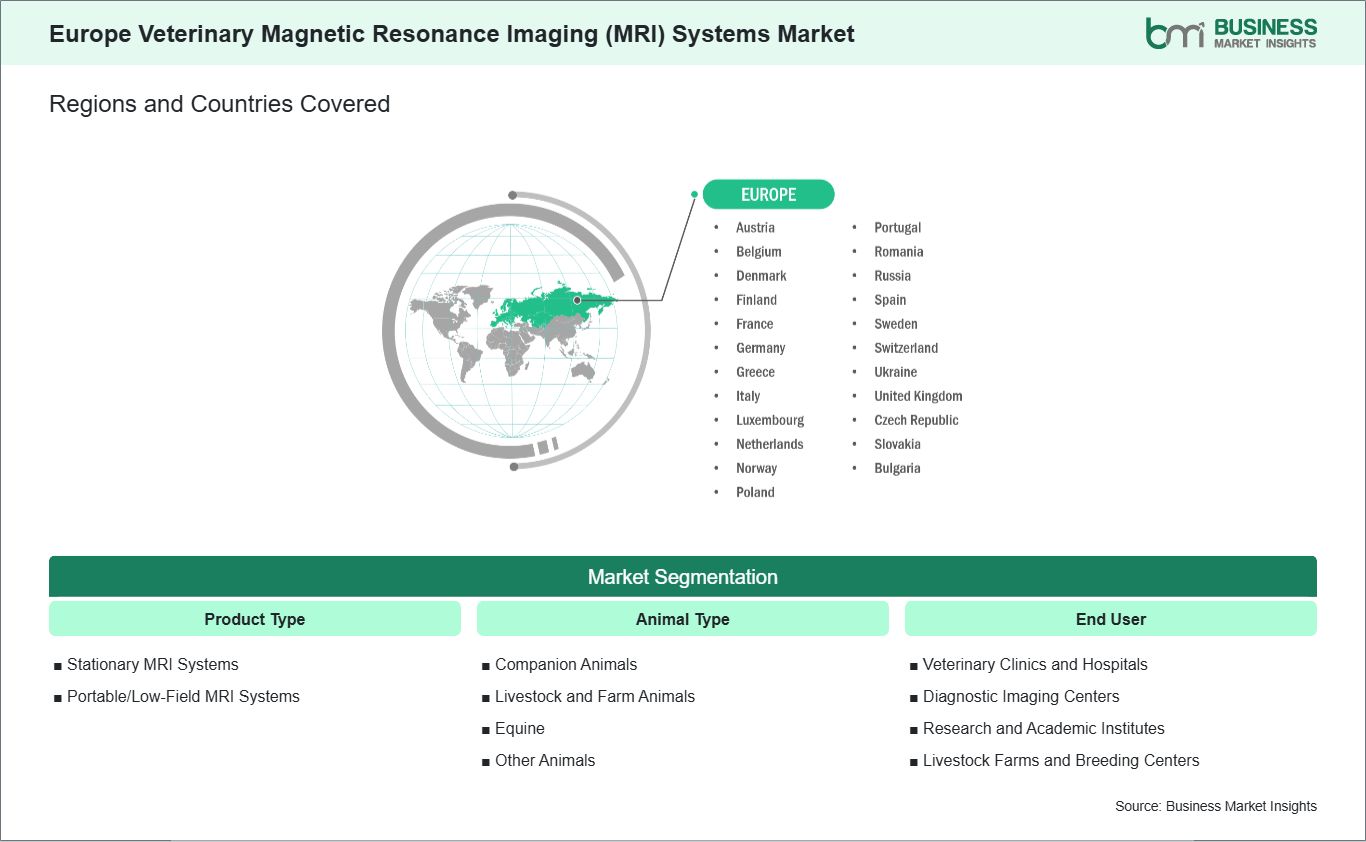Click Belgium in country list

pos(759,252)
